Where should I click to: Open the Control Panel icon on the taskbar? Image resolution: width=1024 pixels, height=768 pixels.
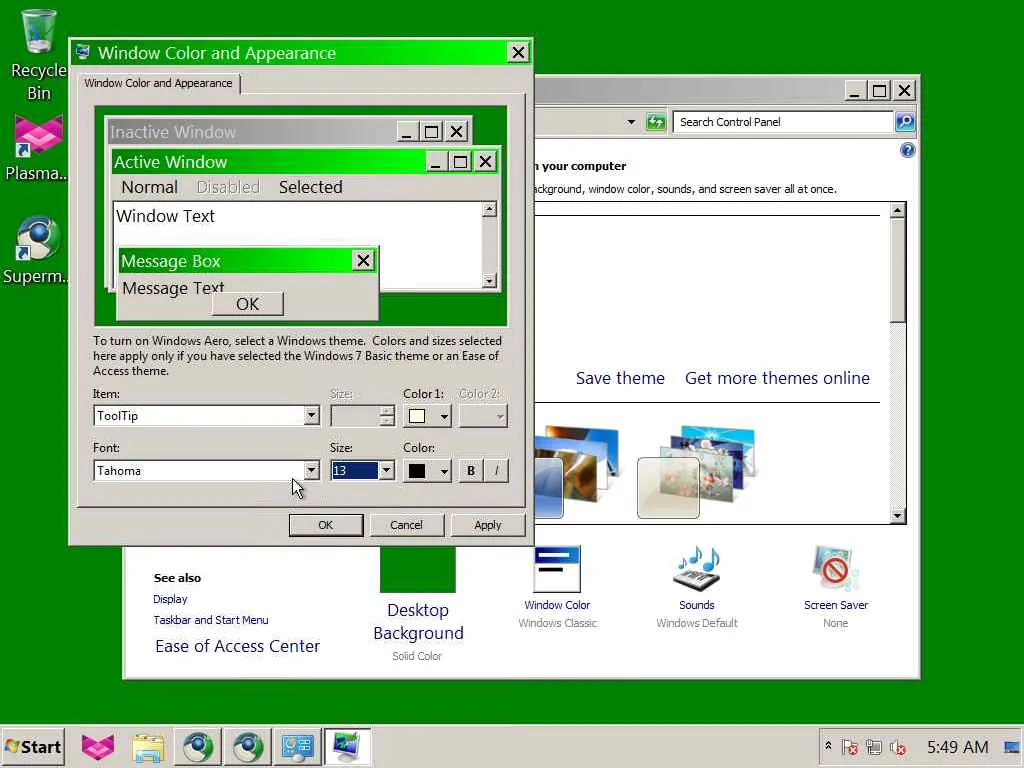pyautogui.click(x=297, y=747)
